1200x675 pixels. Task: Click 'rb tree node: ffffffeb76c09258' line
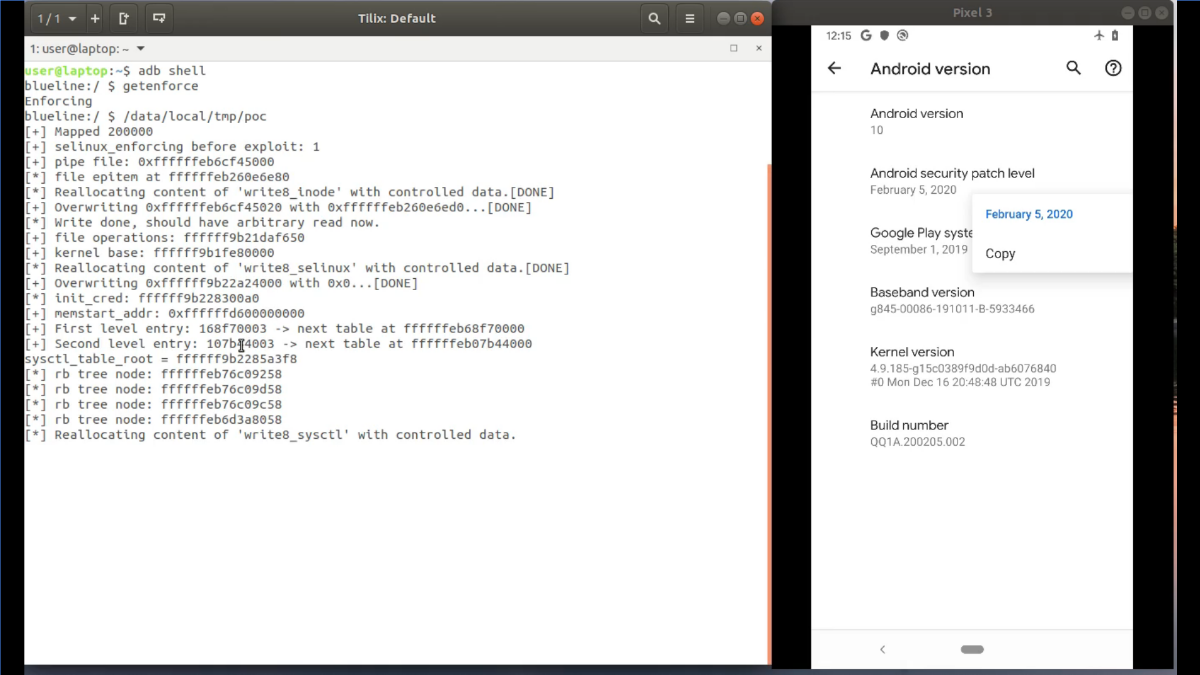tap(153, 374)
